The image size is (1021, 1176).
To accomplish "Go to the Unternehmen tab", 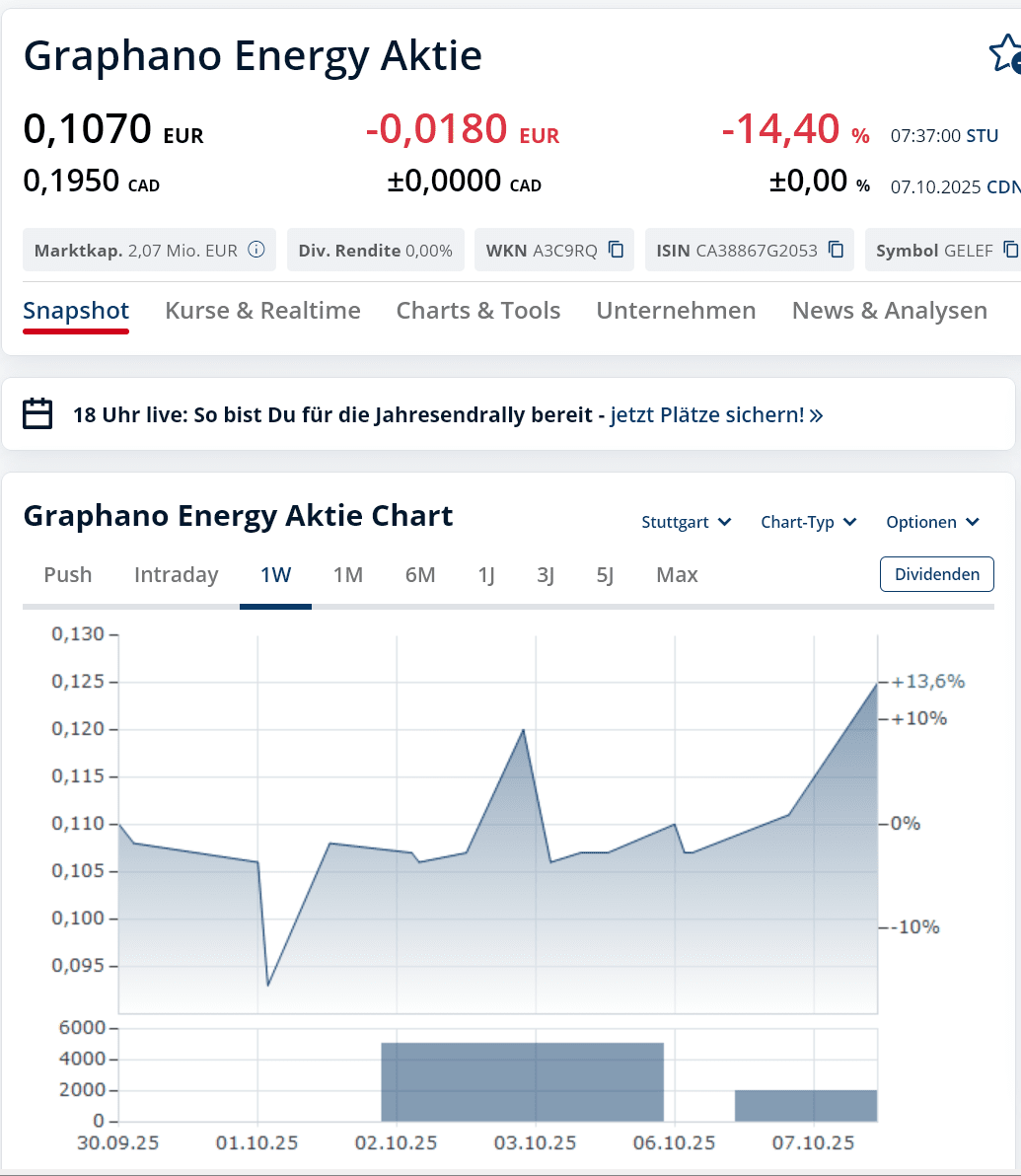I will (x=676, y=311).
